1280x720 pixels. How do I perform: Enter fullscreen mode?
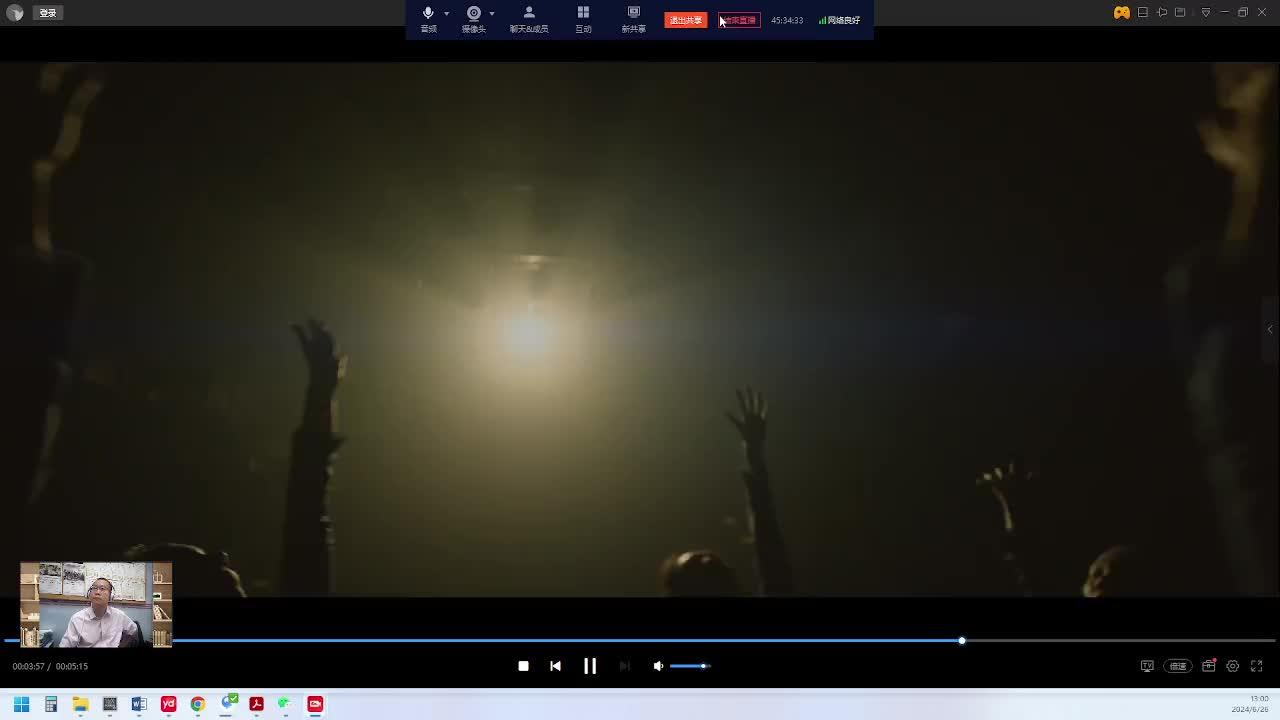pyautogui.click(x=1257, y=666)
